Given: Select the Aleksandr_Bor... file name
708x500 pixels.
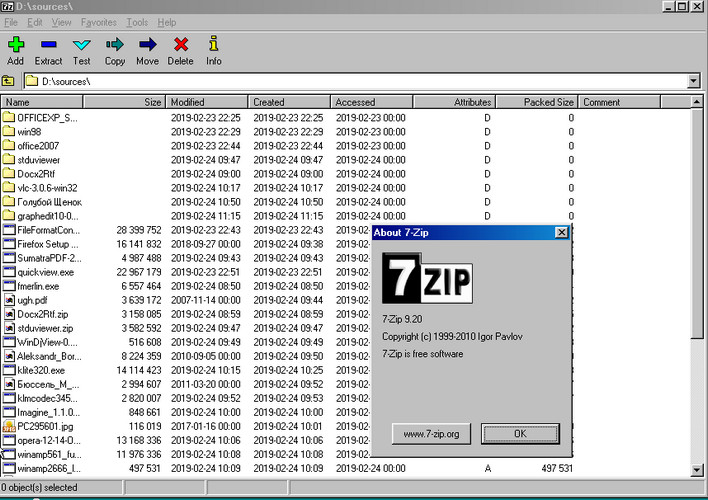Looking at the screenshot, I should (49, 356).
